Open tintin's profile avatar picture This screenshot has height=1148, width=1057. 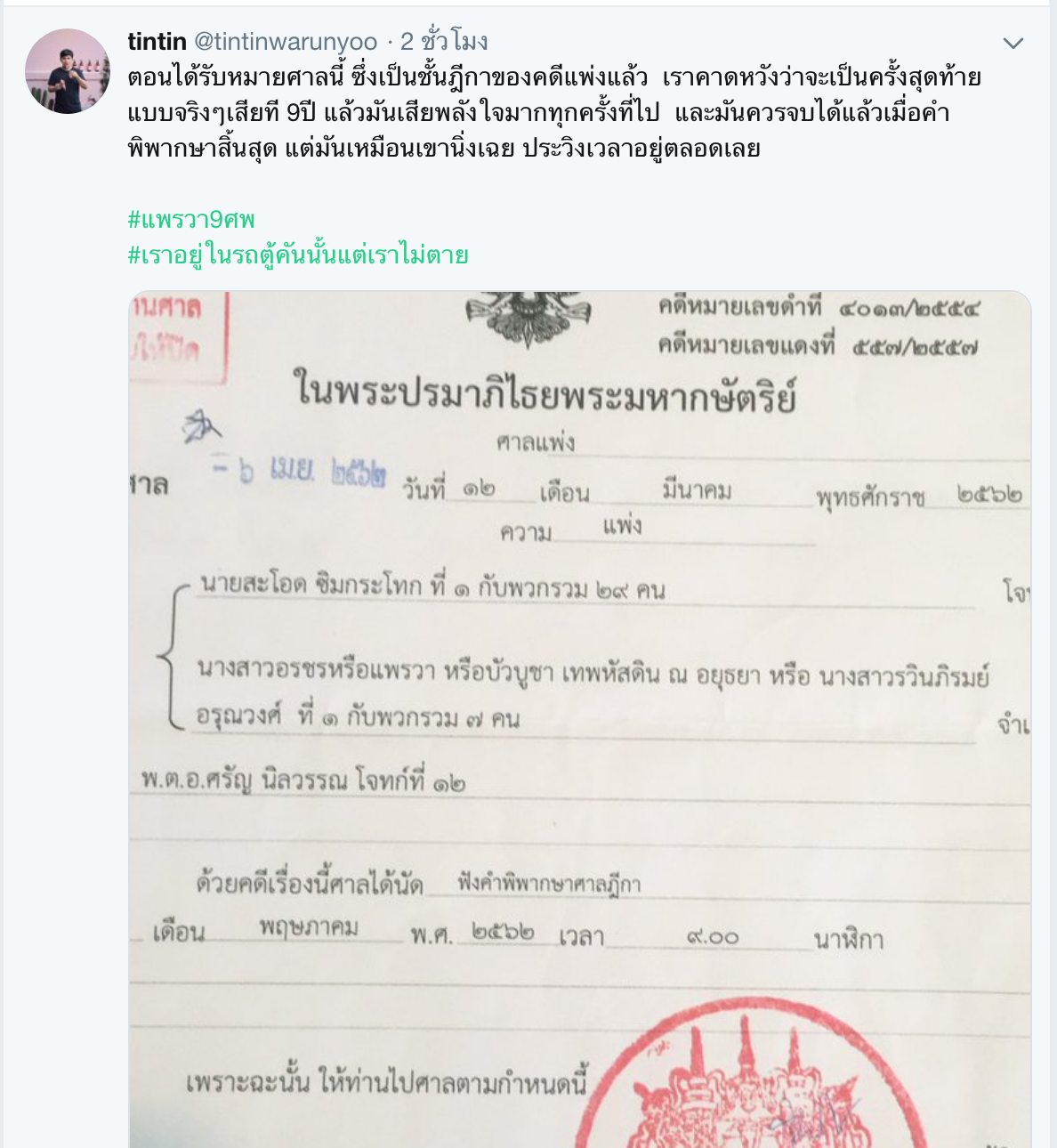tap(68, 71)
